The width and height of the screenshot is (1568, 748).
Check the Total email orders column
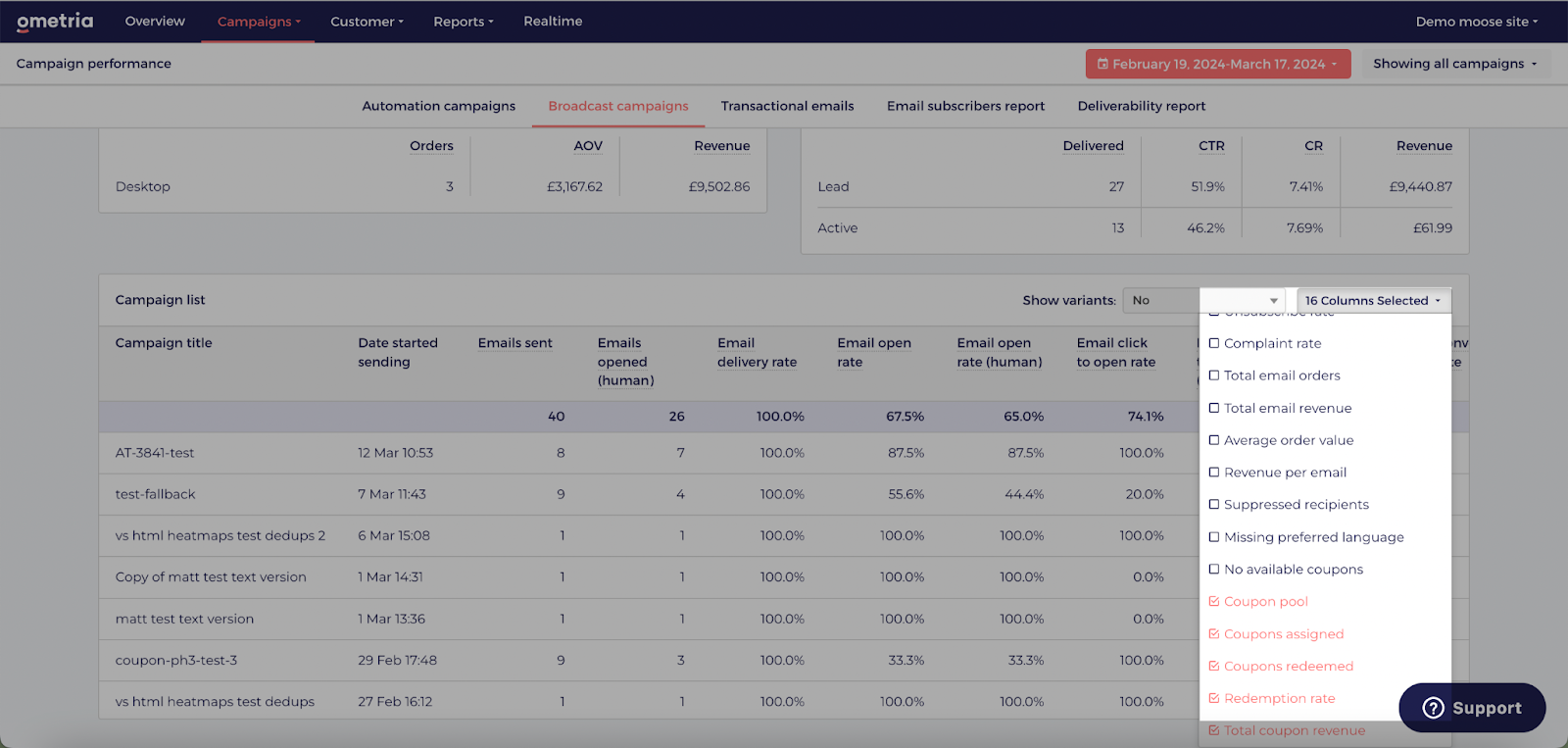1214,375
